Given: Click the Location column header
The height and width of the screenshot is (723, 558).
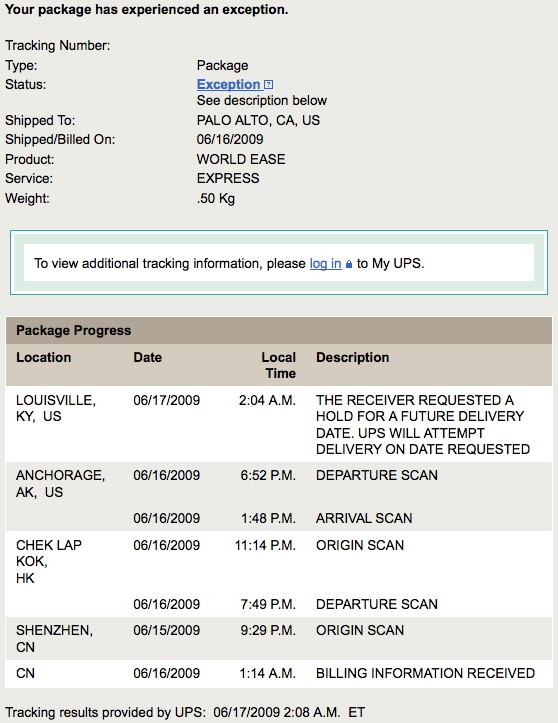Looking at the screenshot, I should tap(44, 357).
